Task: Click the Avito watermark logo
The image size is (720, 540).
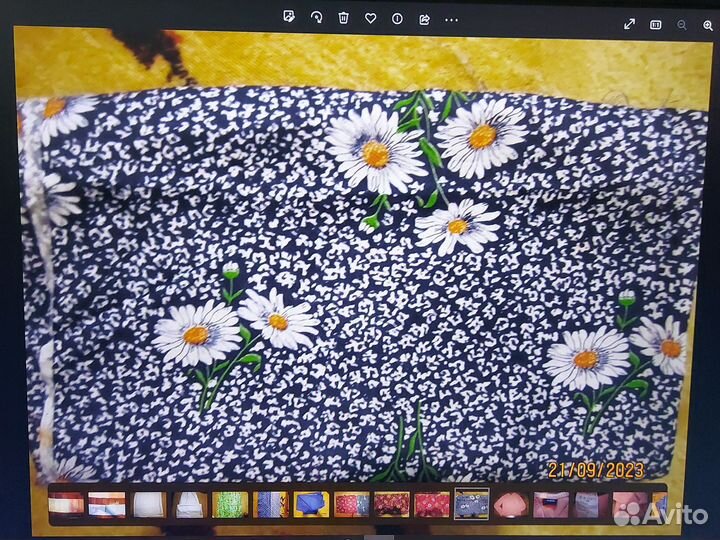Action: tap(661, 512)
